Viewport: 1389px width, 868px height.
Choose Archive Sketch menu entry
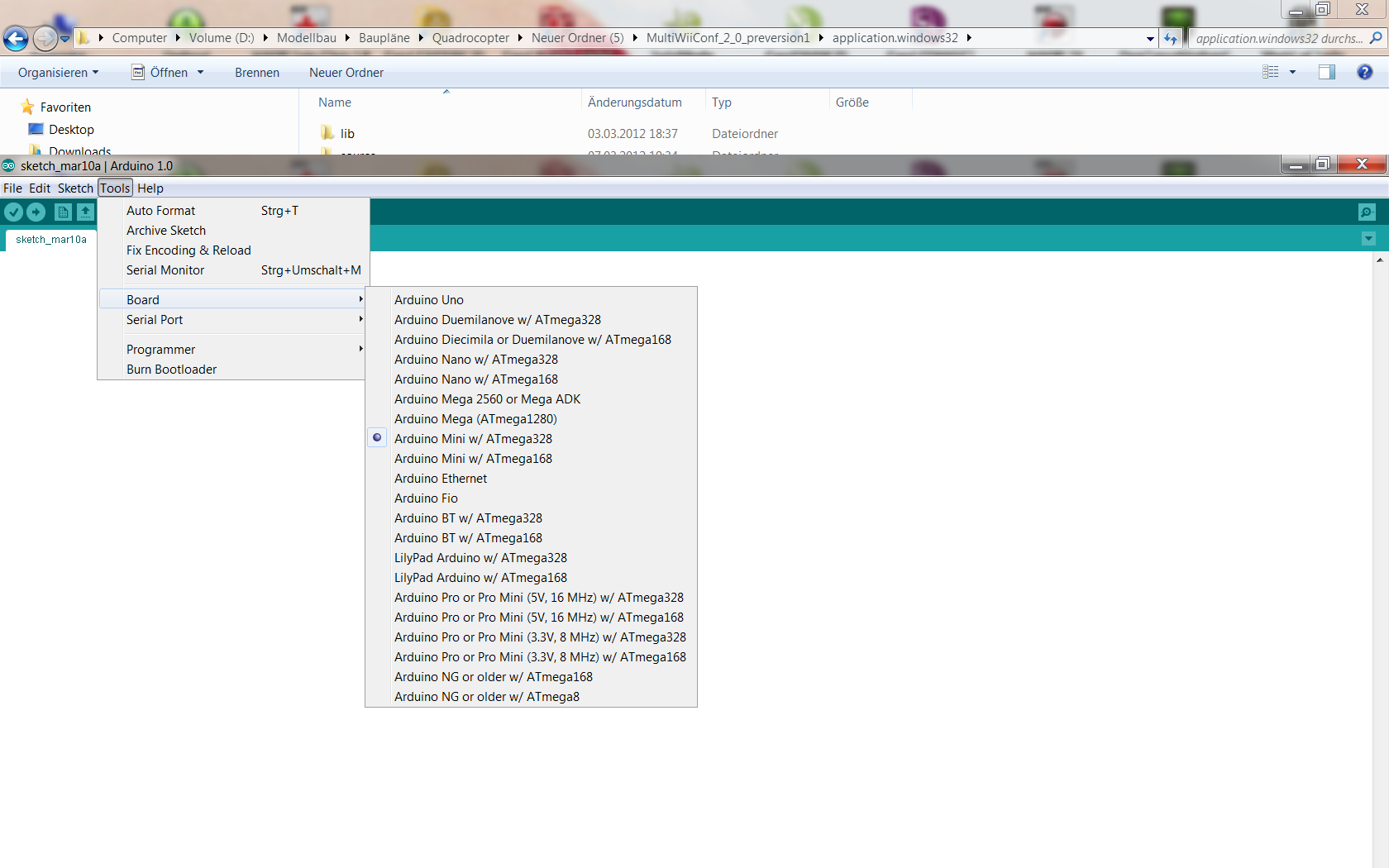[x=231, y=231]
